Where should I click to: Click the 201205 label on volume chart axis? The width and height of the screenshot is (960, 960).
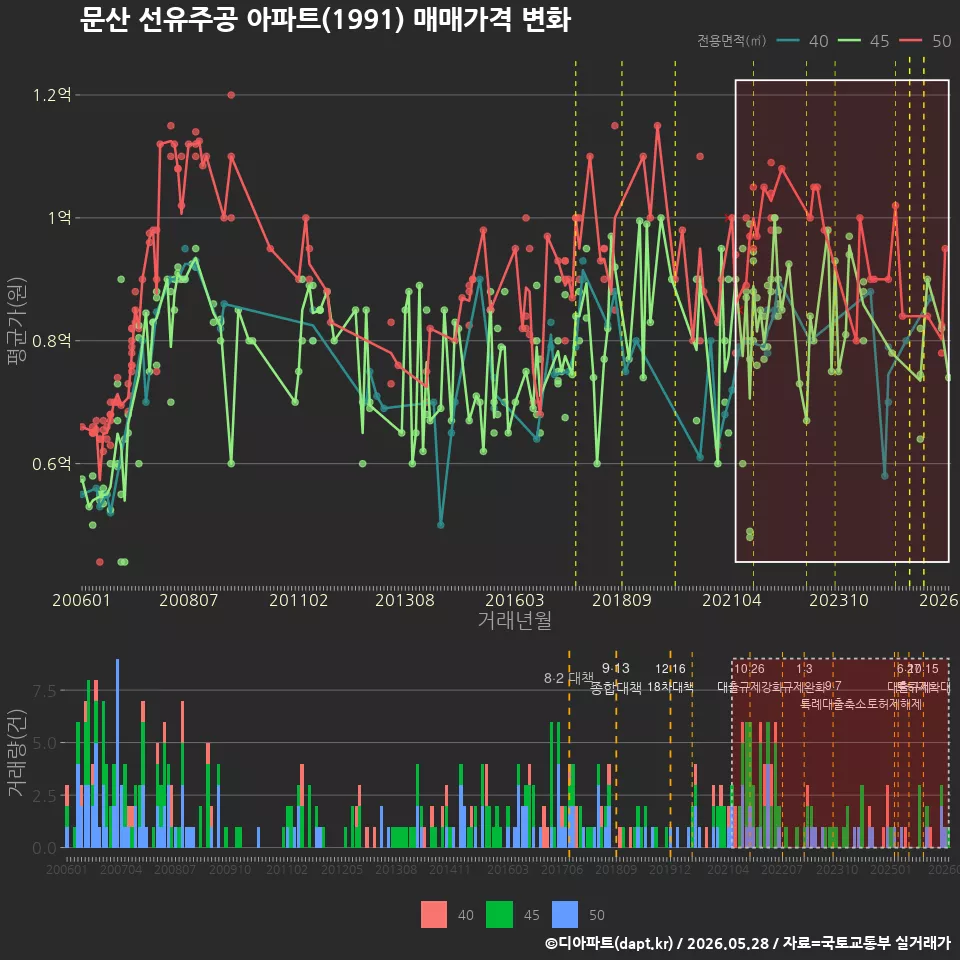tap(342, 869)
